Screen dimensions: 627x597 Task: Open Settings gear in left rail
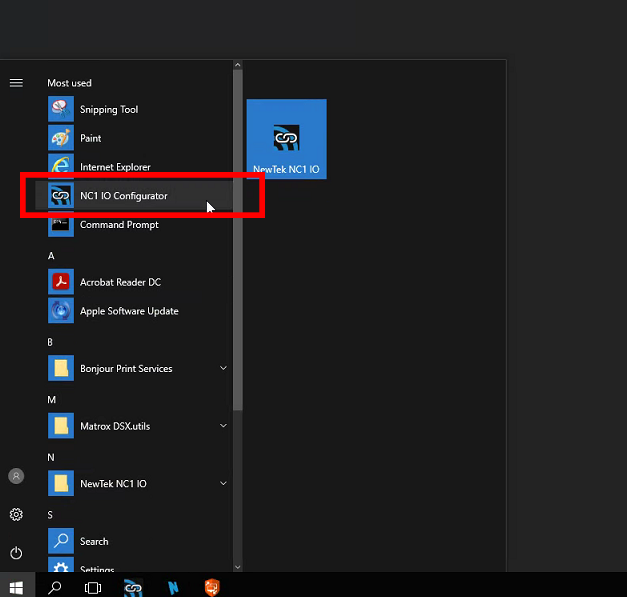(16, 514)
